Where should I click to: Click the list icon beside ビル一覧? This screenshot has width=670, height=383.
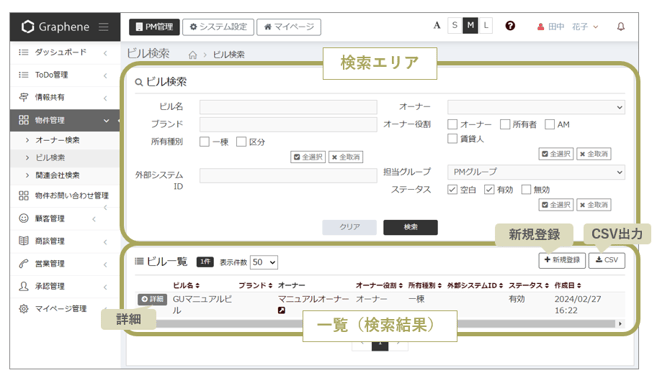point(139,261)
